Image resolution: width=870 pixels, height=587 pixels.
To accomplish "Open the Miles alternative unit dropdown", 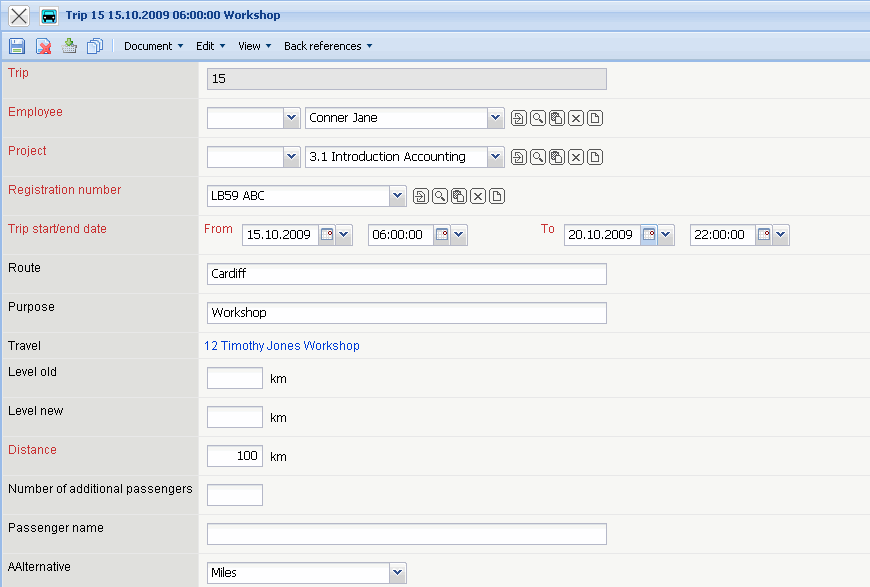I will click(397, 573).
